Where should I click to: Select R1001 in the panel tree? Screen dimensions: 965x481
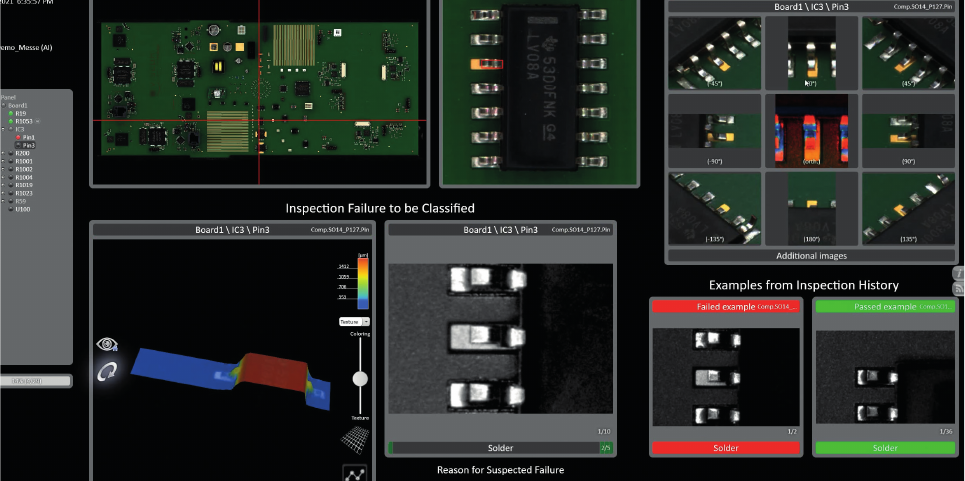(24, 161)
